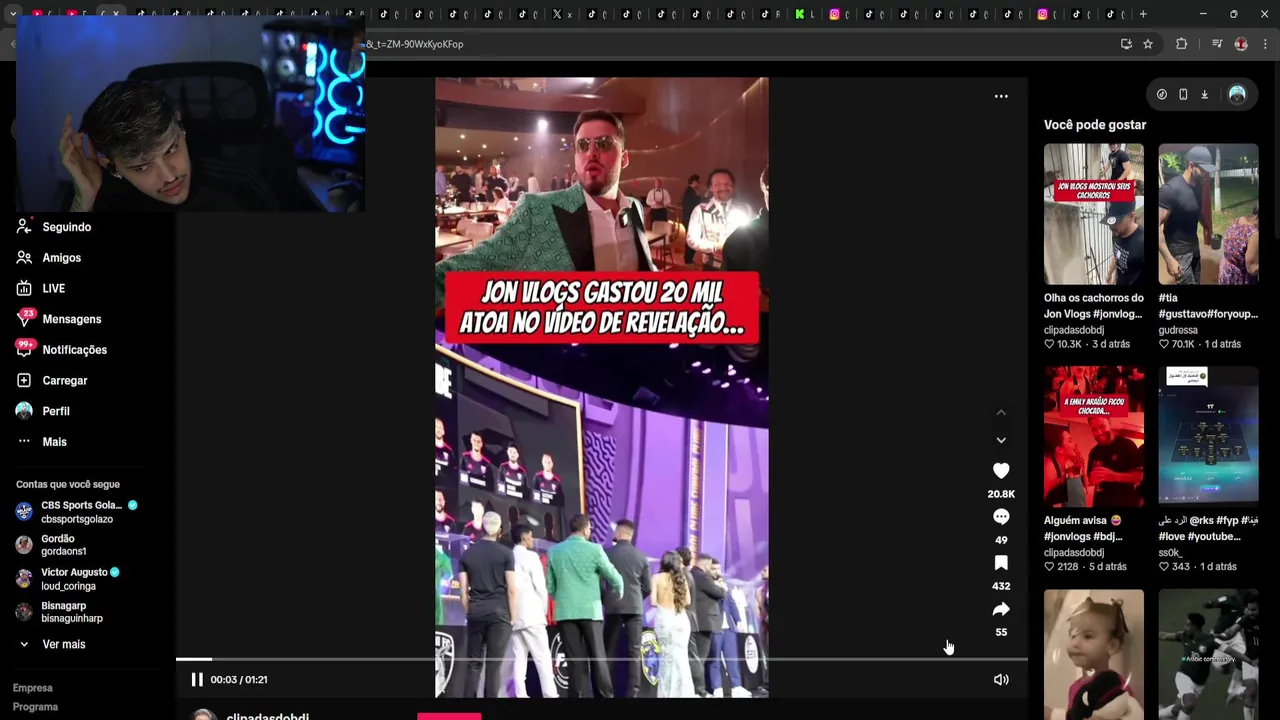Open Chrome extensions puzzle icon
This screenshot has height=720, width=1280.
pos(1181,44)
